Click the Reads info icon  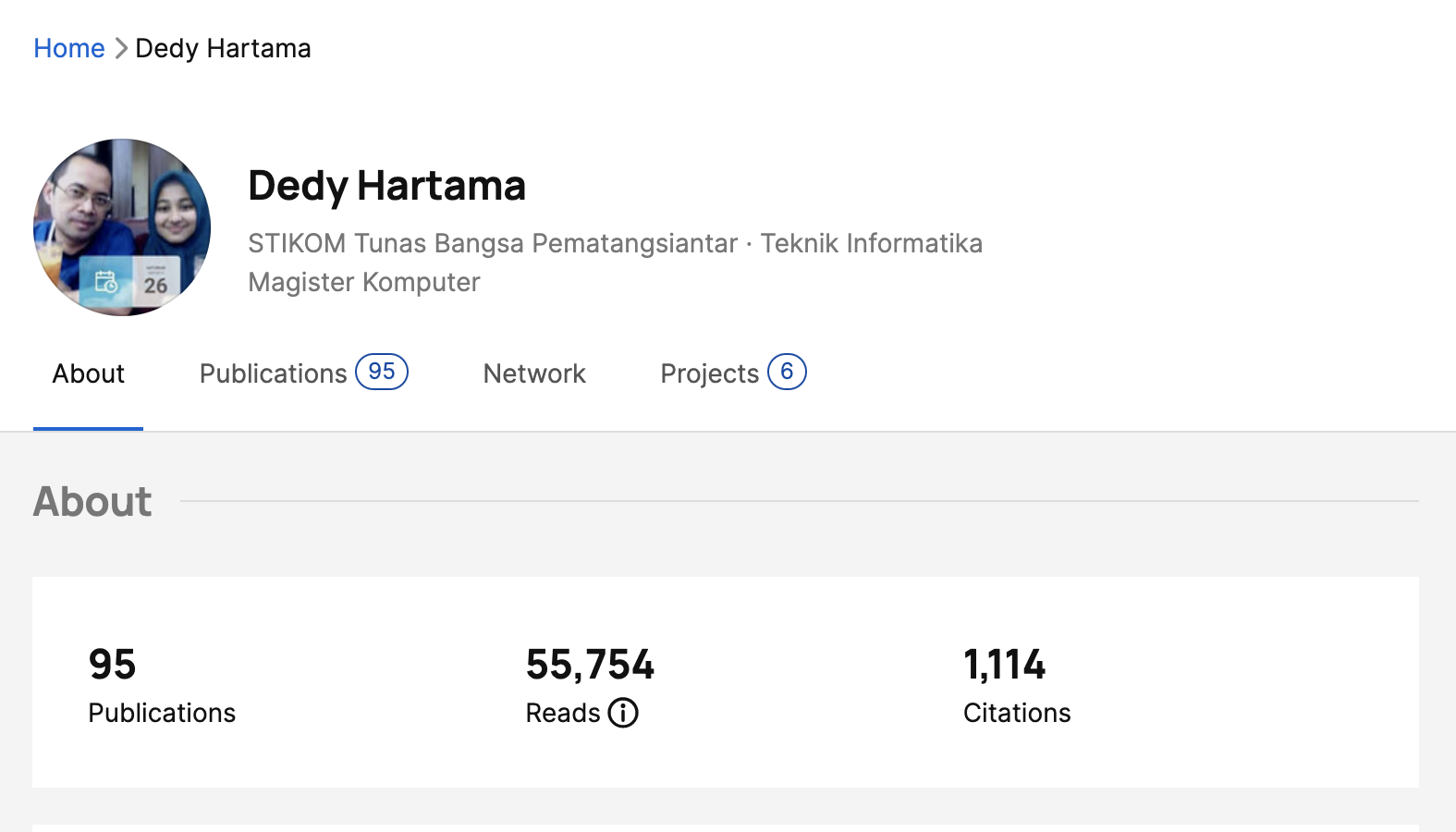point(623,713)
